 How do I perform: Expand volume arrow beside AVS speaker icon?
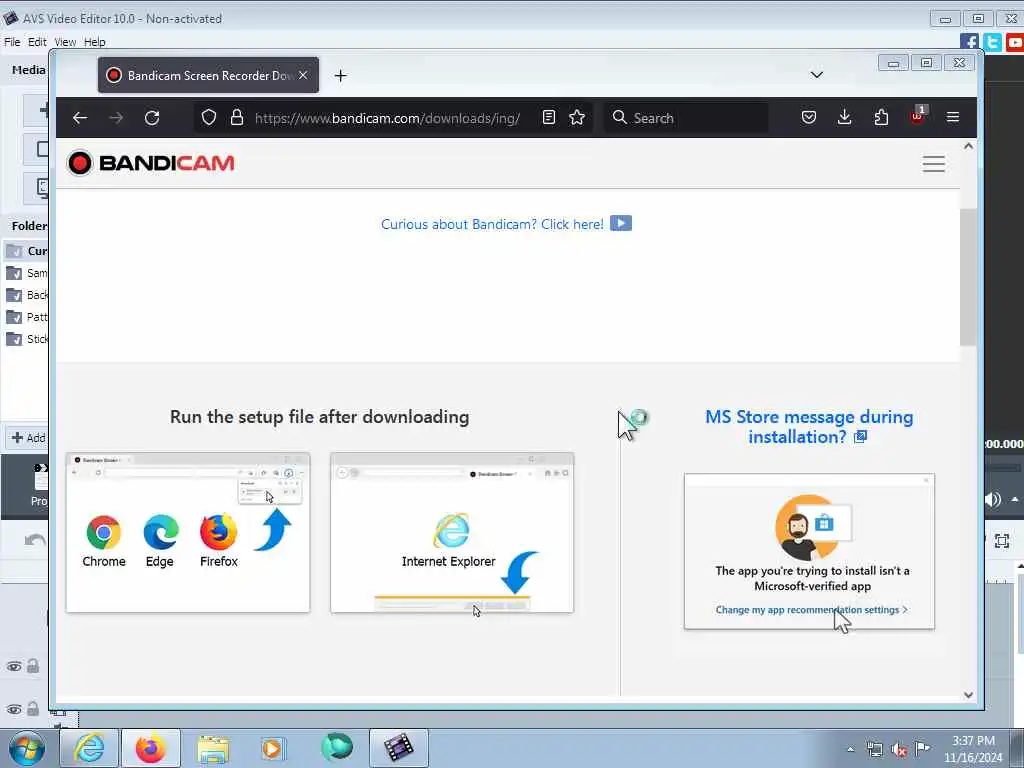pos(1015,500)
